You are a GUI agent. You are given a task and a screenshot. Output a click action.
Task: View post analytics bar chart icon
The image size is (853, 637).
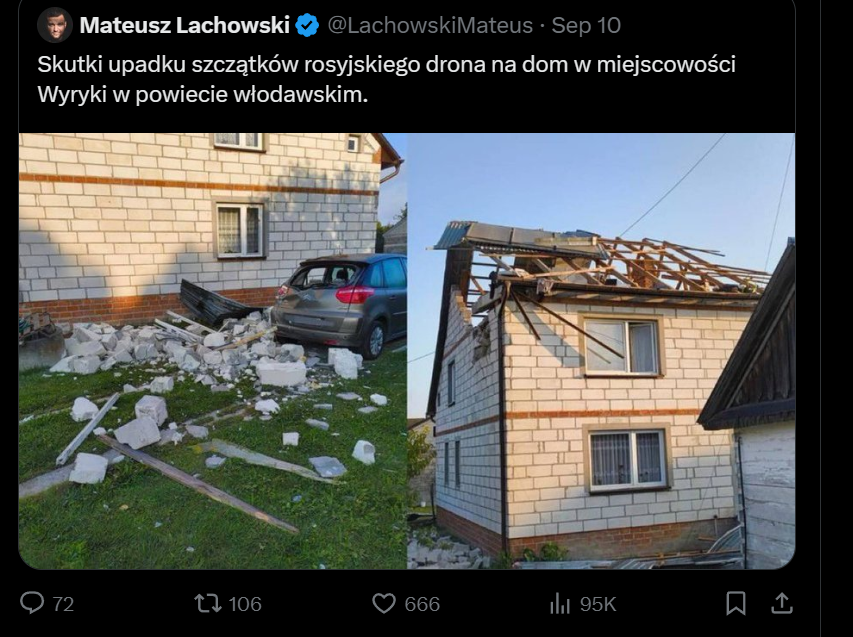click(560, 603)
